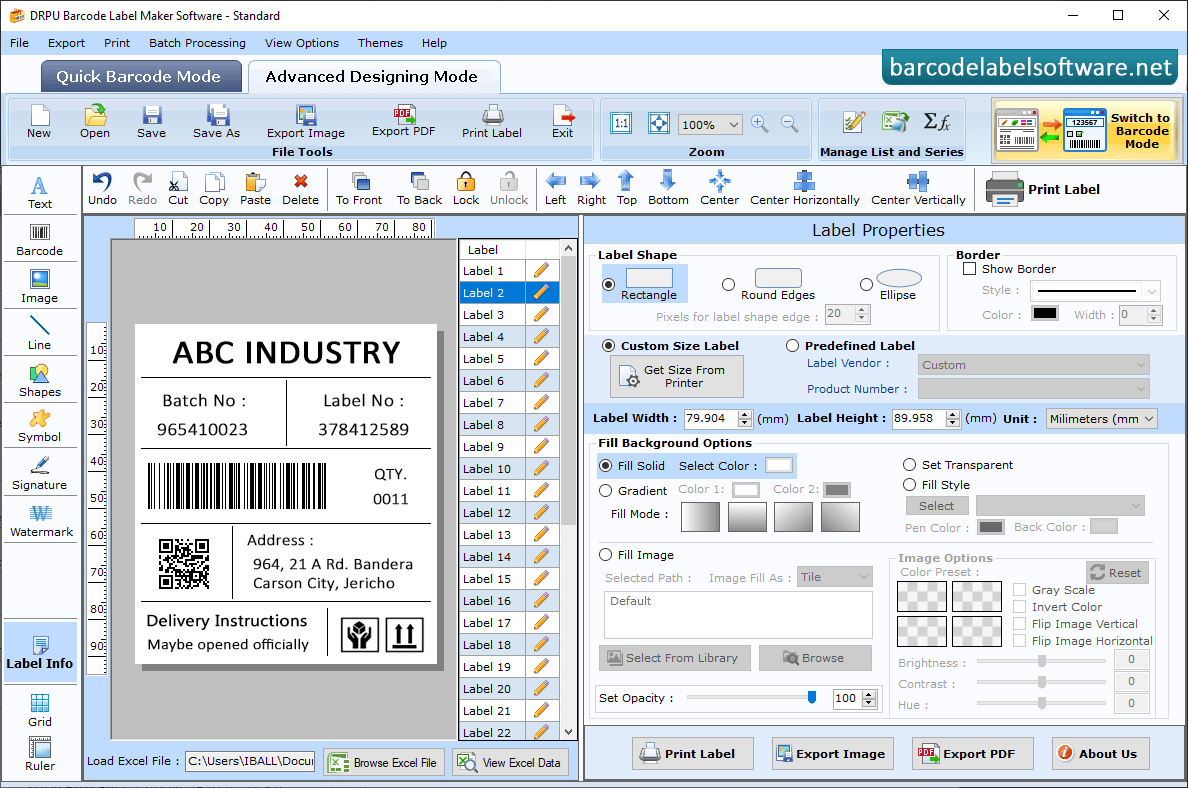Click Get Size From Printer button

(677, 377)
